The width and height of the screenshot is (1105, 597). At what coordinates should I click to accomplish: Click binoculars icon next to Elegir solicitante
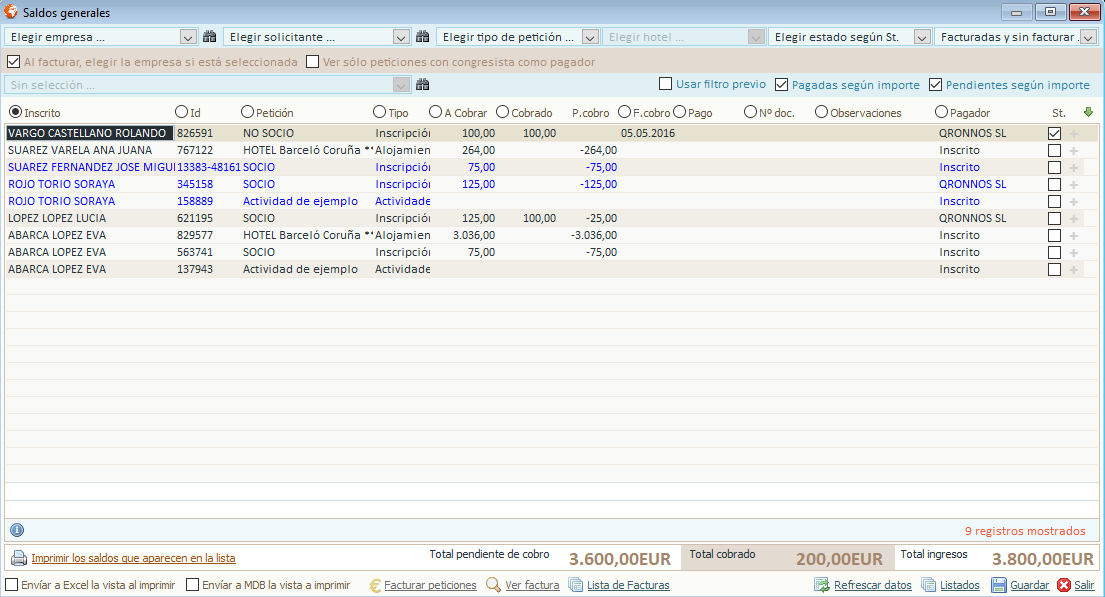[x=422, y=37]
